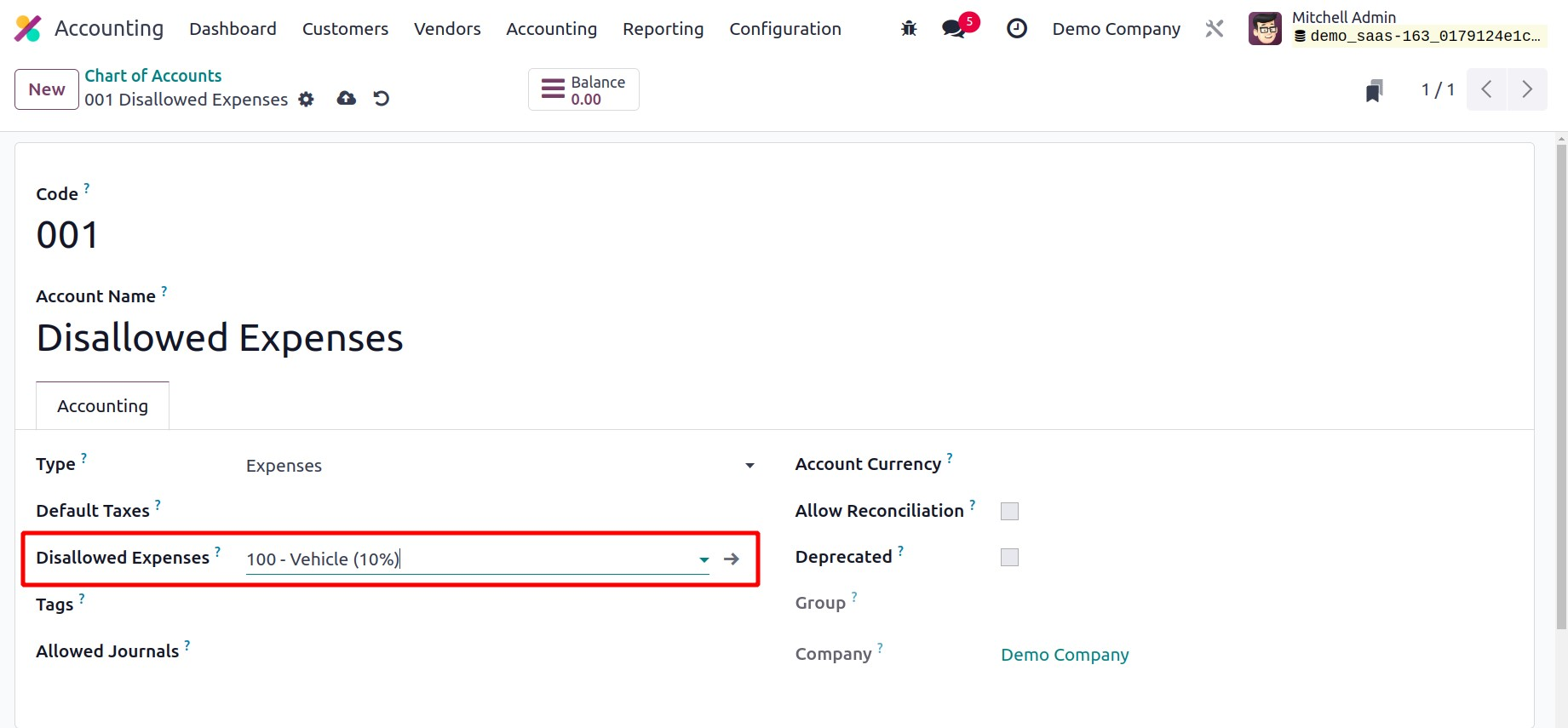Open the clock activities icon
This screenshot has width=1568, height=728.
point(1016,29)
